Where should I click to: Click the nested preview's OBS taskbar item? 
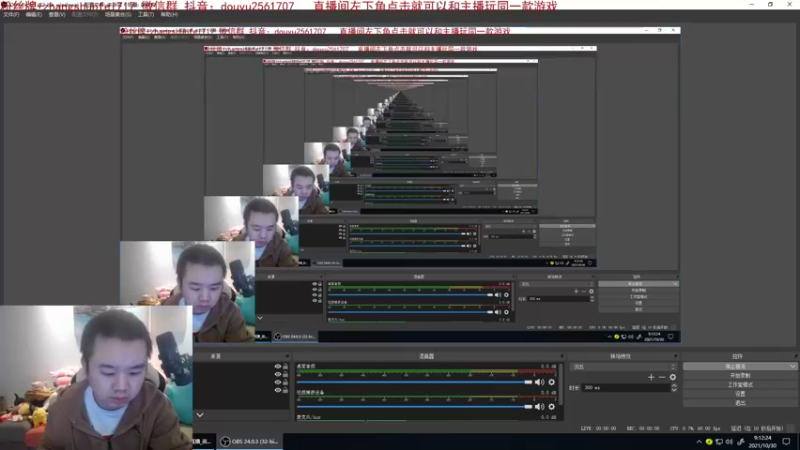(295, 336)
